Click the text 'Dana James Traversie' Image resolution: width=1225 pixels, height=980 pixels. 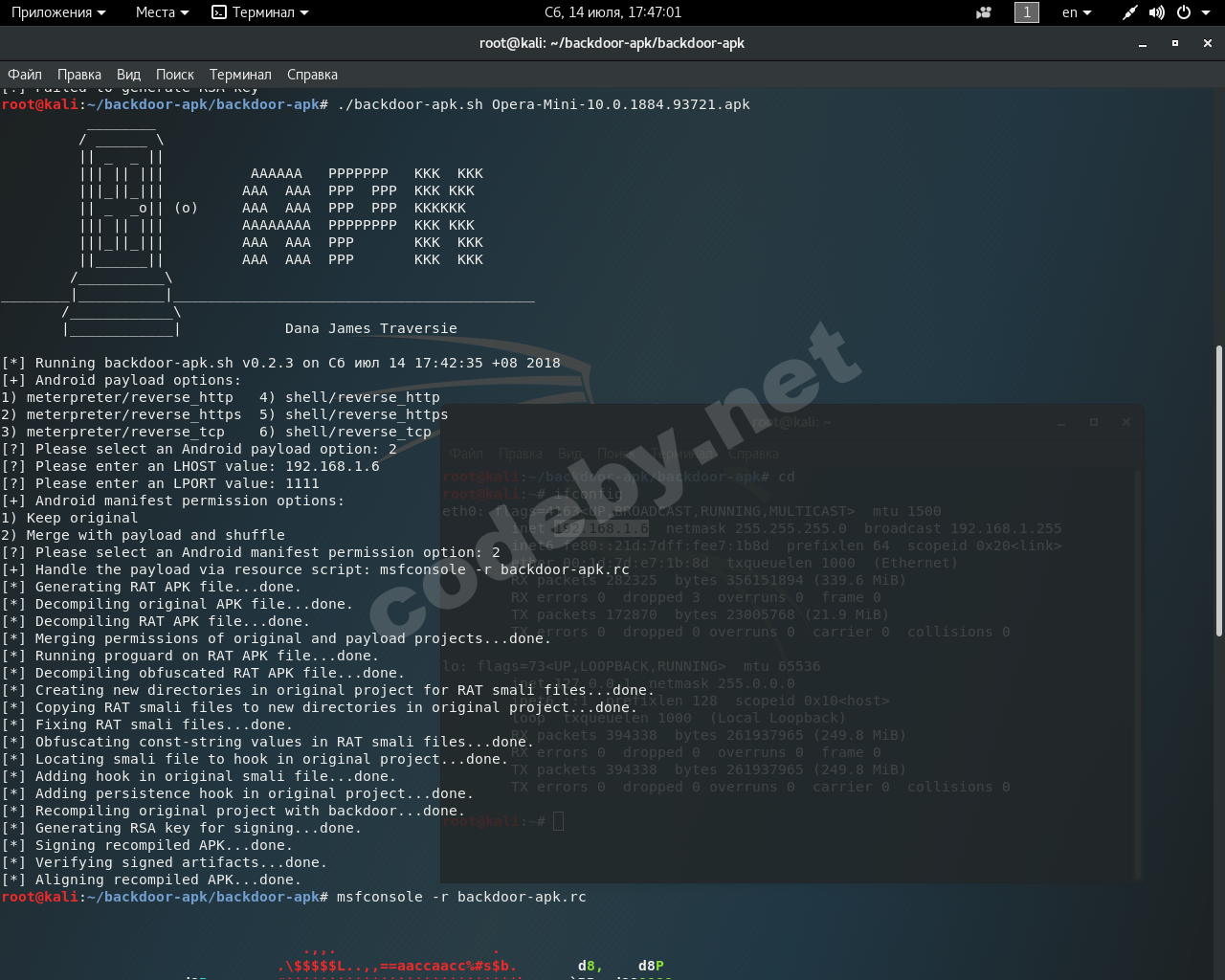tap(371, 328)
